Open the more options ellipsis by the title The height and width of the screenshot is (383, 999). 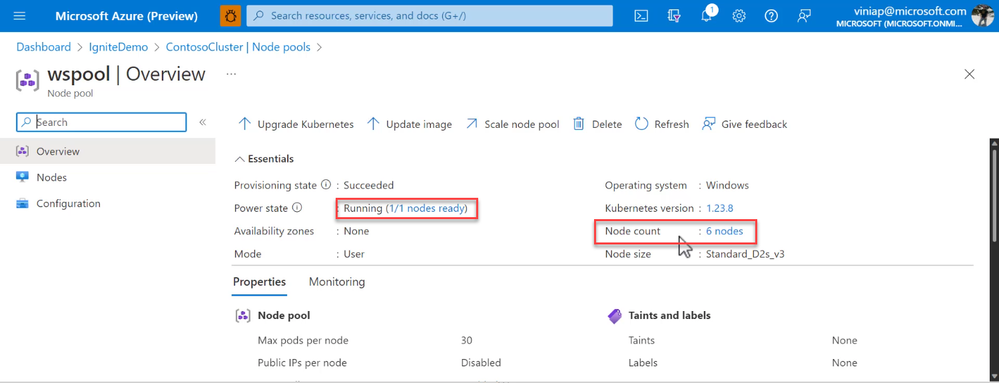231,74
